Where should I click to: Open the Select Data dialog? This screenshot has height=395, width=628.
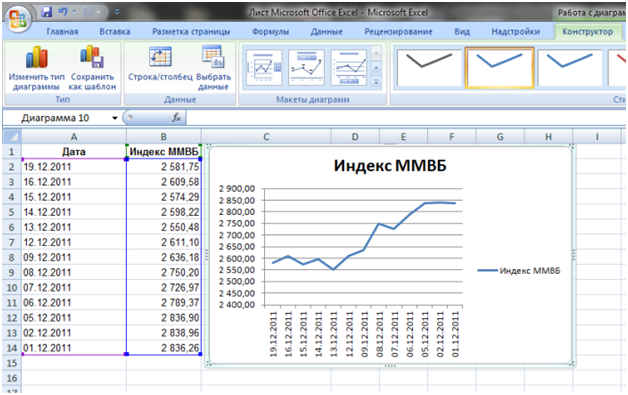(214, 68)
